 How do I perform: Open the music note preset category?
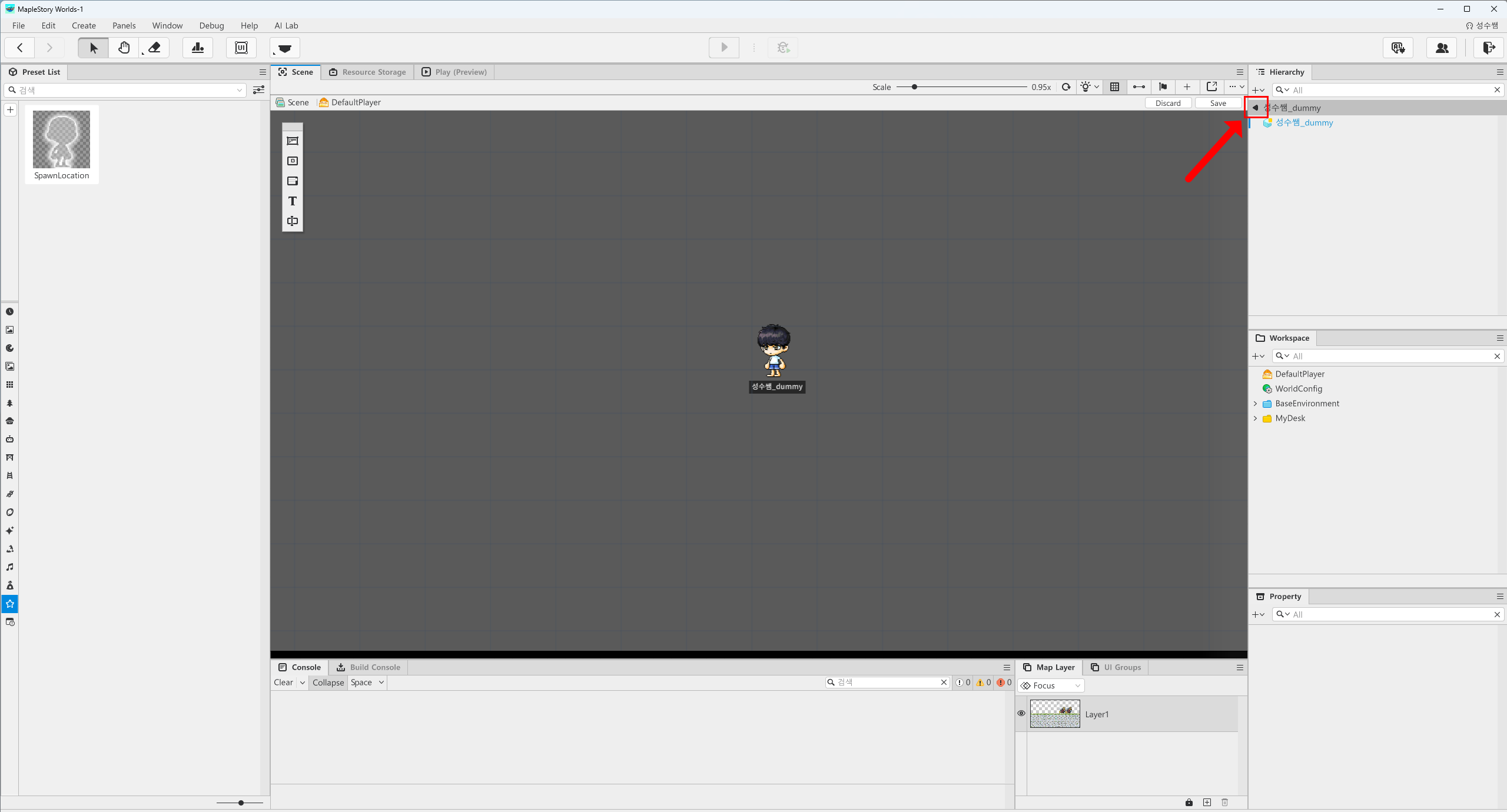[x=10, y=567]
